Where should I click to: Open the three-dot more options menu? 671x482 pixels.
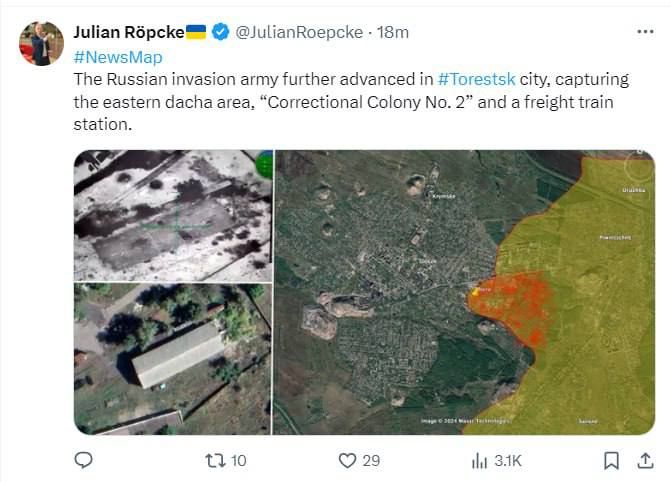coord(645,32)
